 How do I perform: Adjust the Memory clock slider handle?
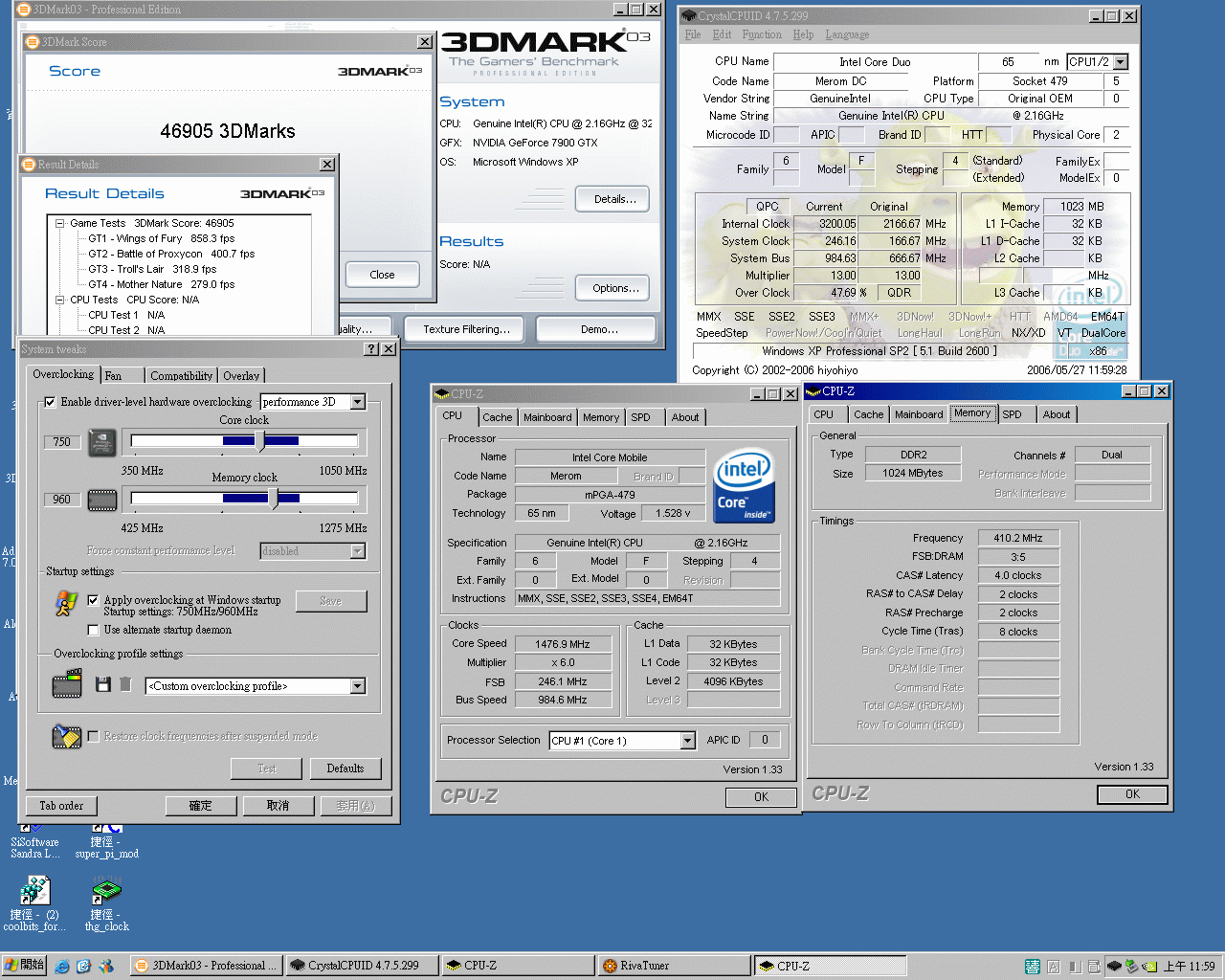click(274, 499)
